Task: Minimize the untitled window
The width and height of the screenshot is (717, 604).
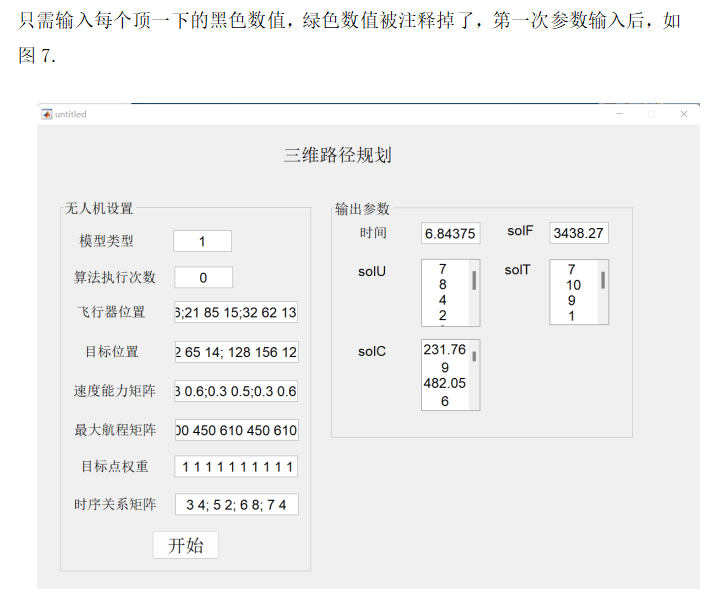Action: point(620,114)
